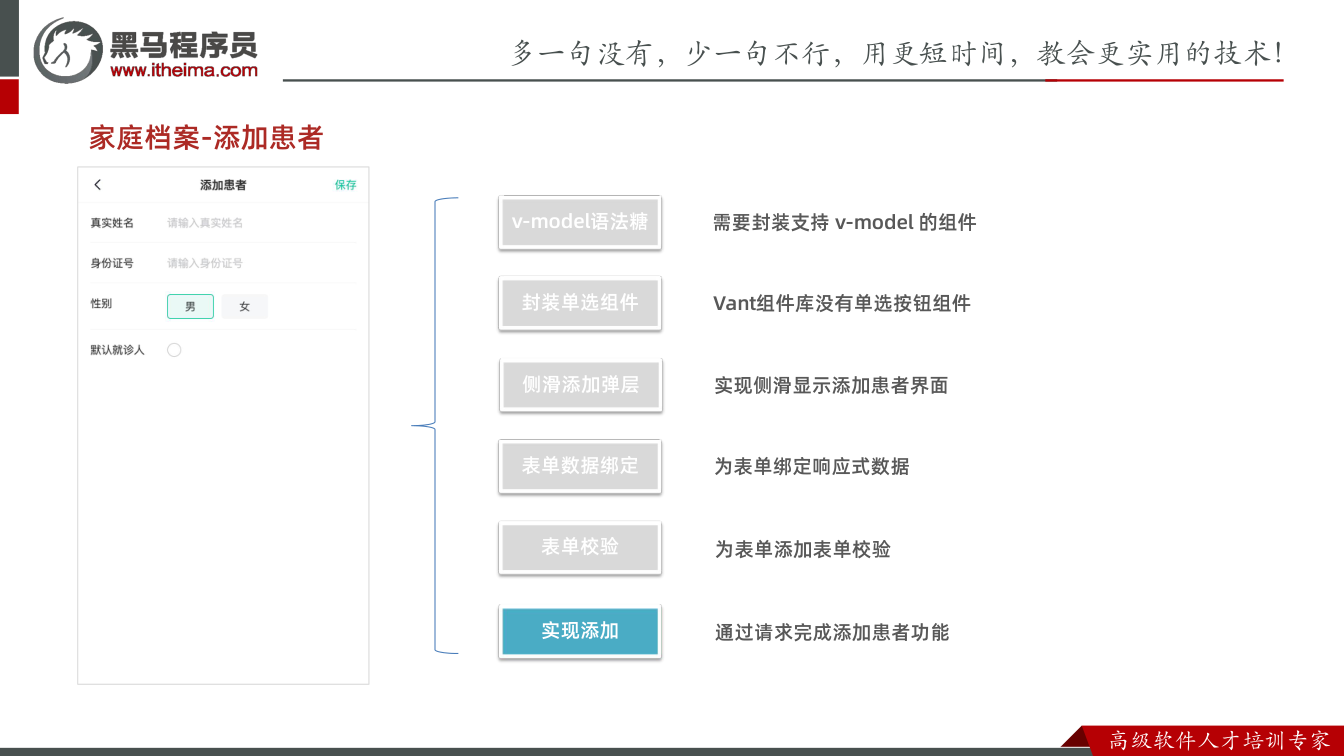1344x756 pixels.
Task: Click the text 实现侧滑显示添加患者界面
Action: click(831, 386)
